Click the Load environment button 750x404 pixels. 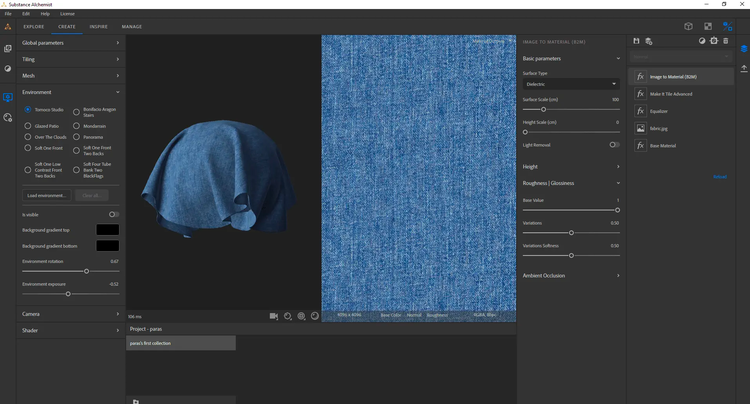[47, 196]
